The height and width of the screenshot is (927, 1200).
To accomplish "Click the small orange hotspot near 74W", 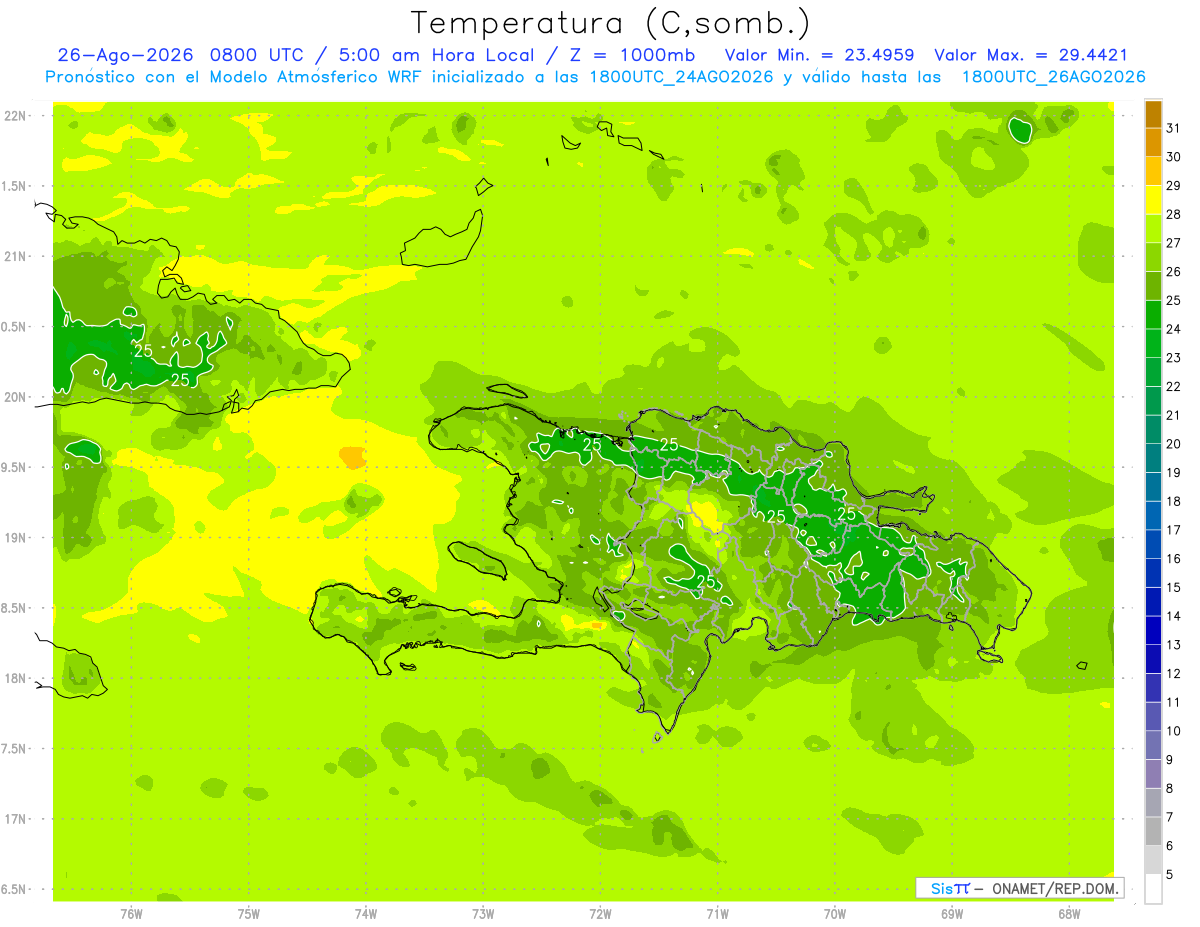I will pos(352,457).
